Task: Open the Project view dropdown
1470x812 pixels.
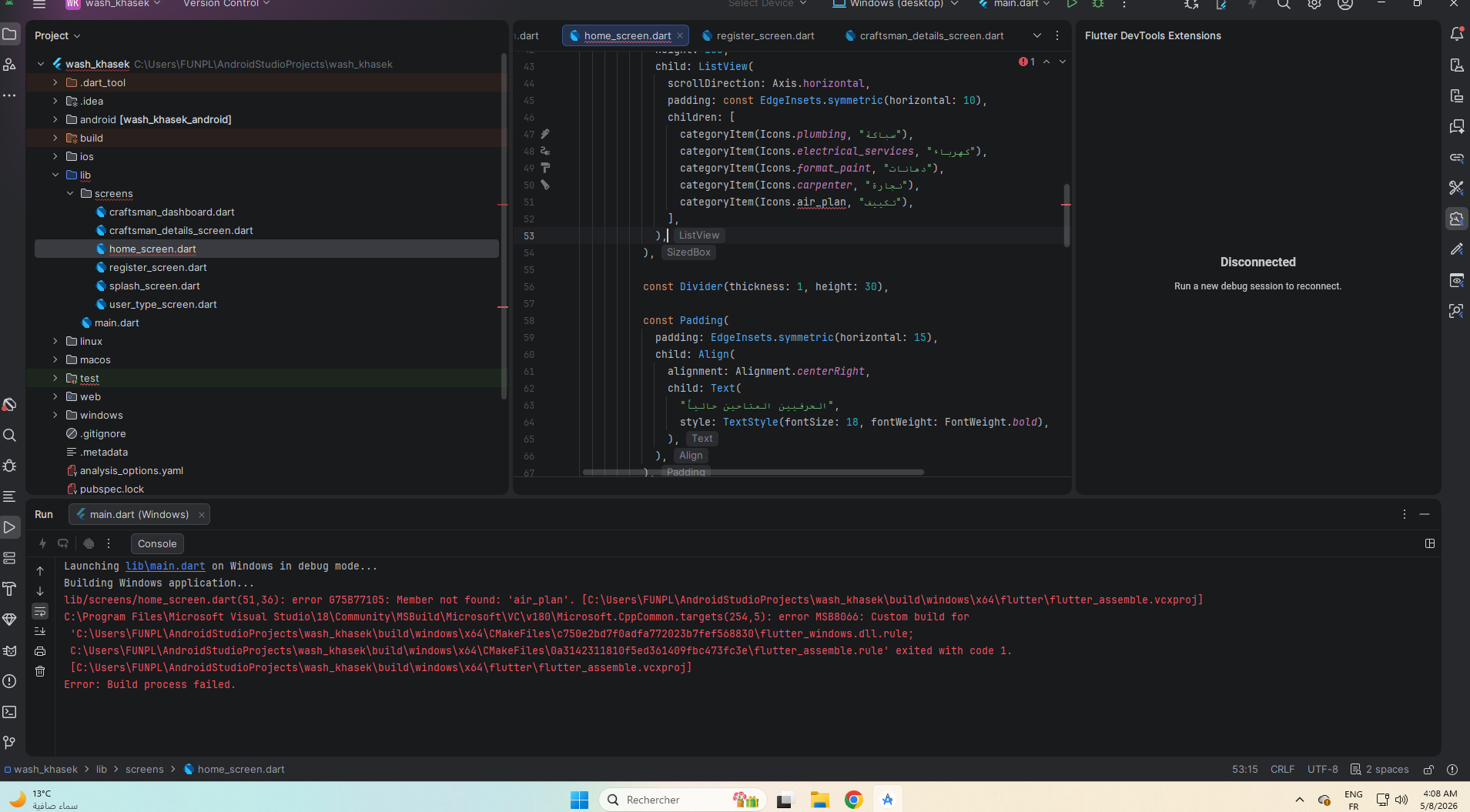Action: [x=57, y=35]
